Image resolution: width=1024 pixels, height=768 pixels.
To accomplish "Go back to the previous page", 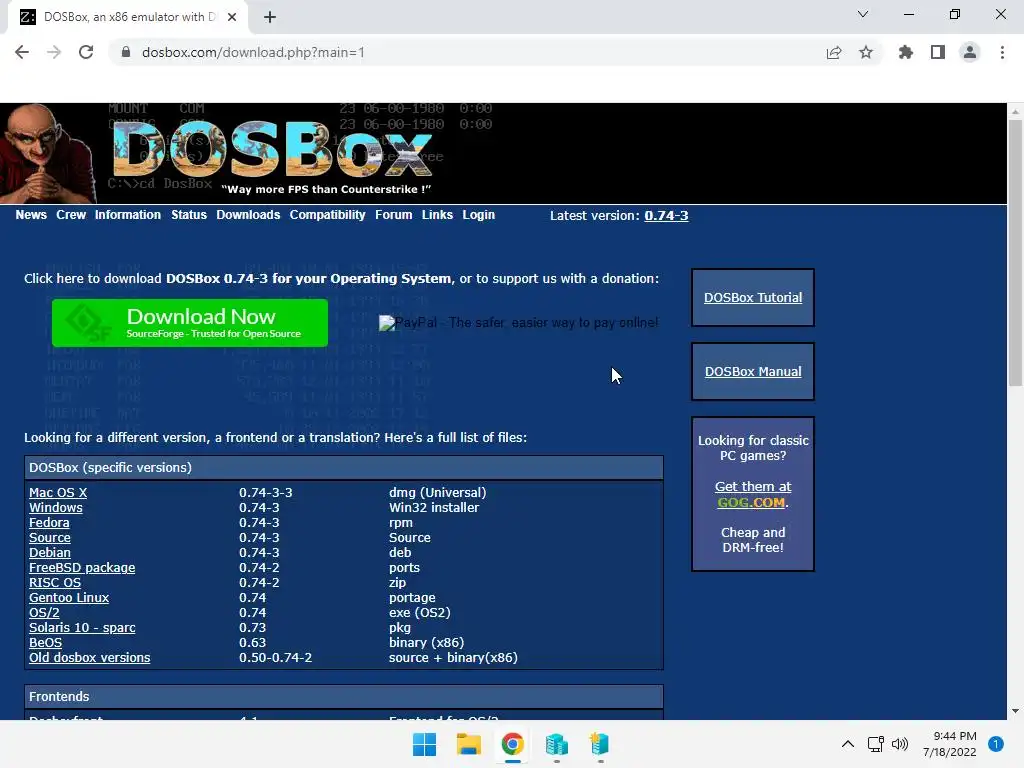I will point(22,52).
